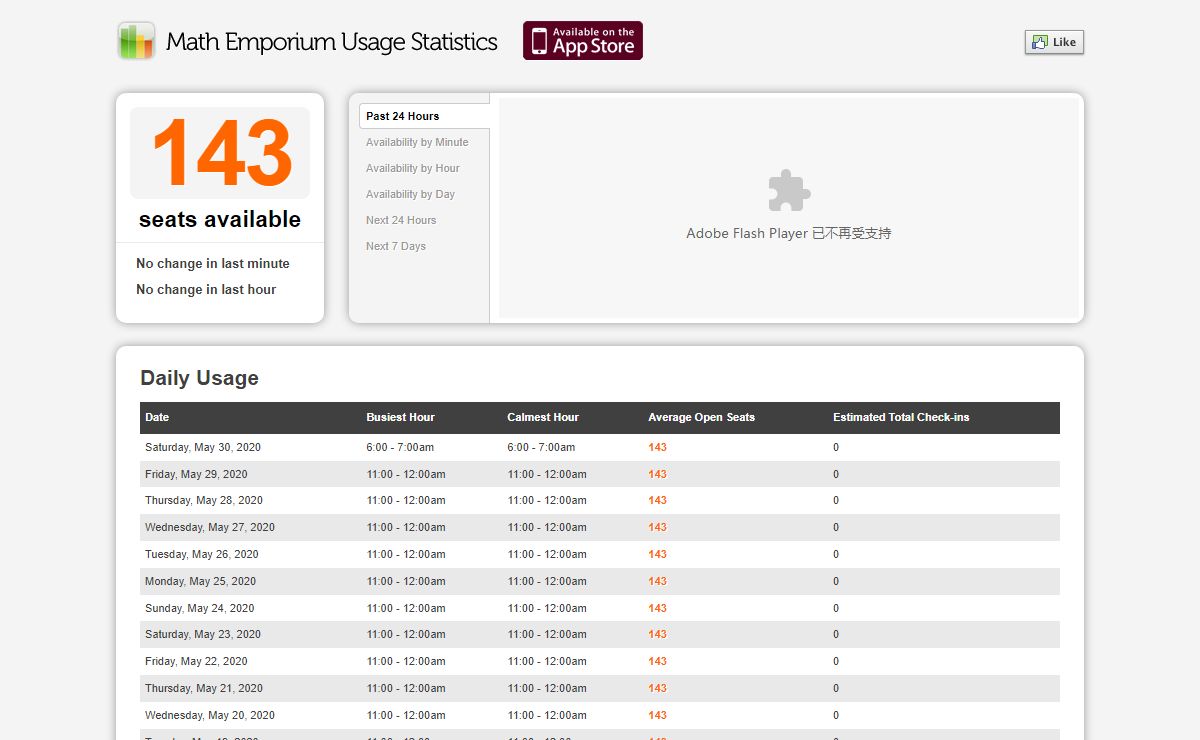Viewport: 1200px width, 740px height.
Task: Select the Next 24 Hours tab
Action: pyautogui.click(x=401, y=220)
